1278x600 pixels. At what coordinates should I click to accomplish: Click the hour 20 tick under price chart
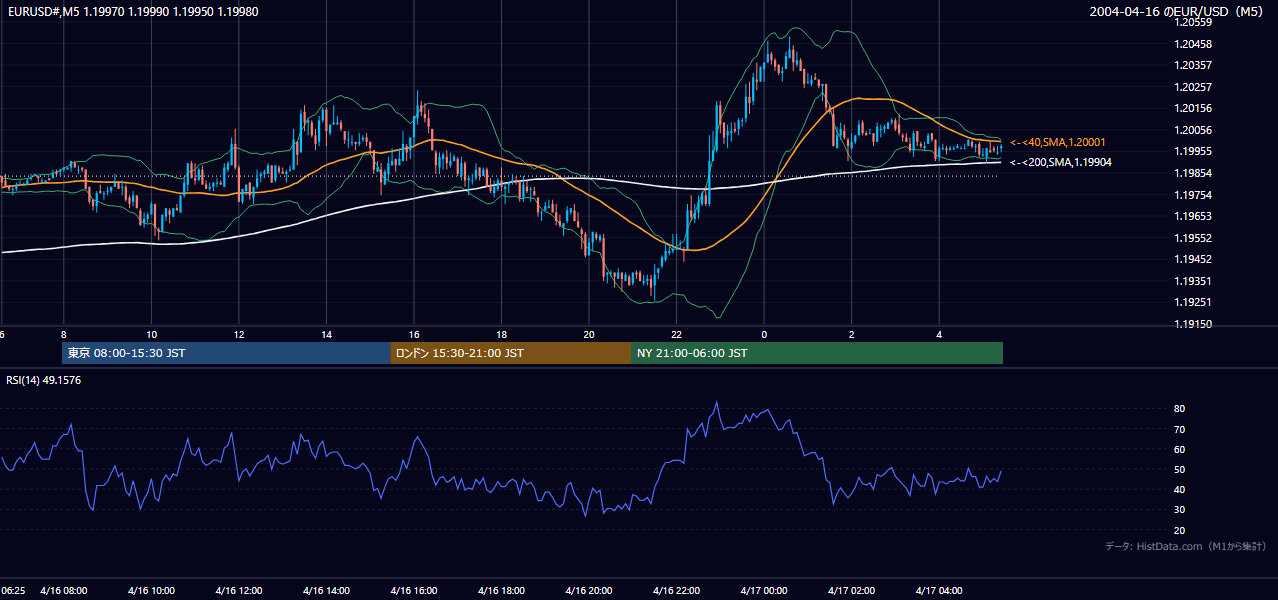(589, 334)
